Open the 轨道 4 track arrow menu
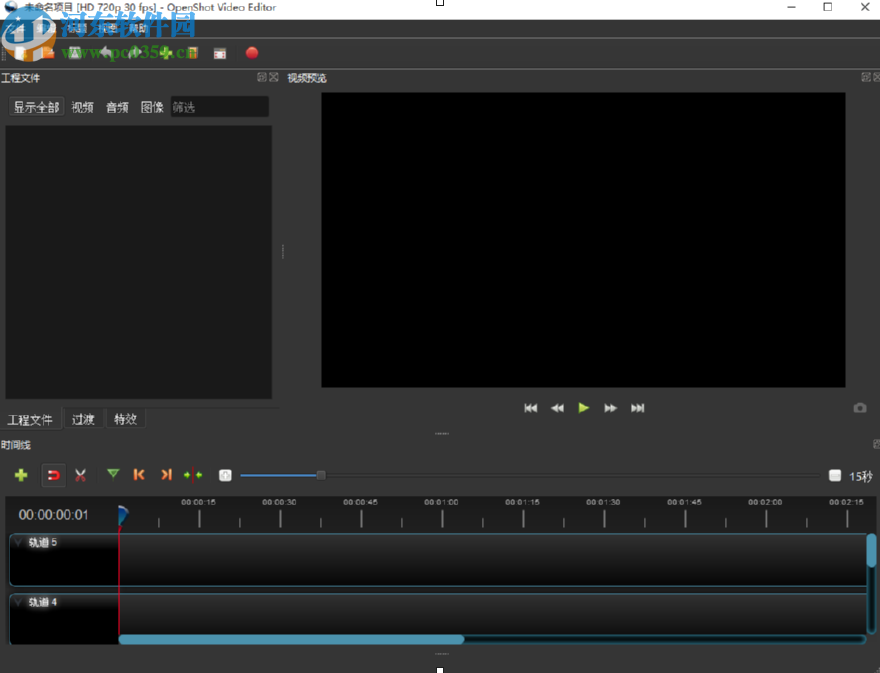This screenshot has height=673, width=880. point(18,602)
